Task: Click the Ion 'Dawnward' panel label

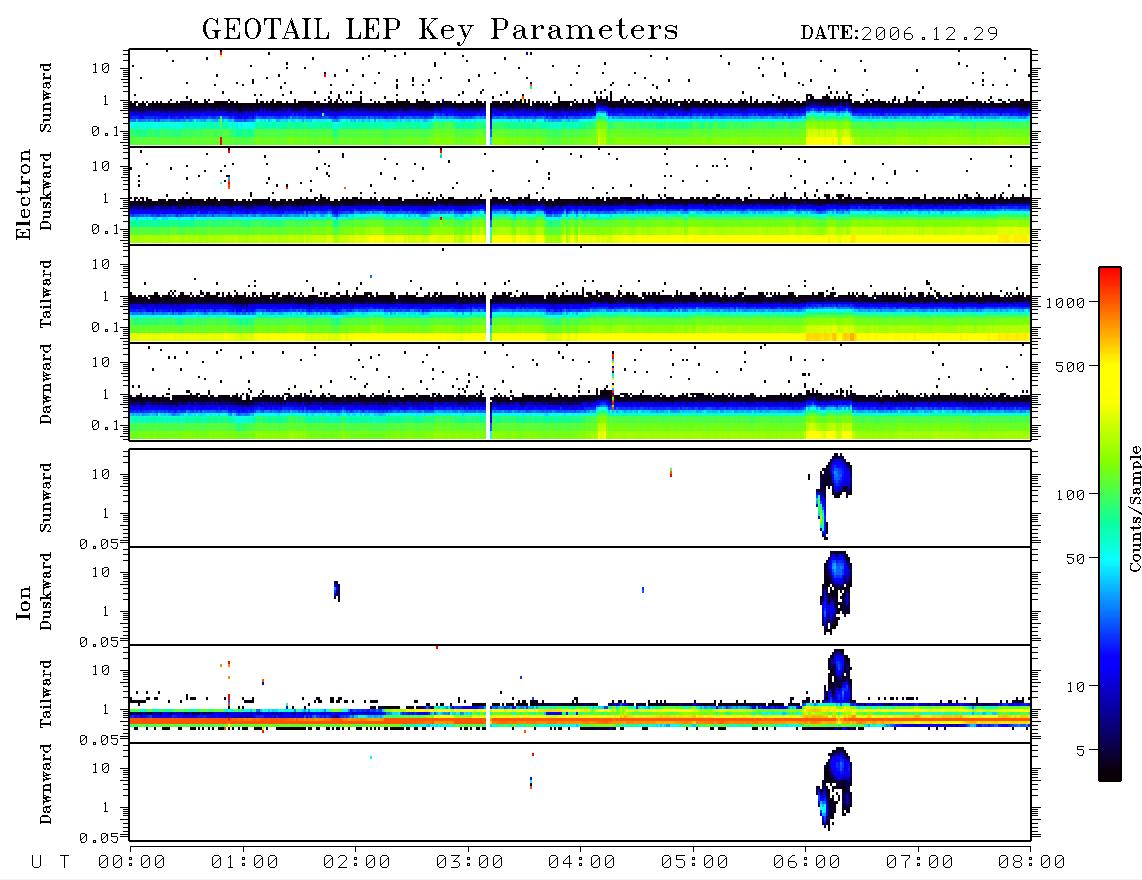Action: (46, 784)
